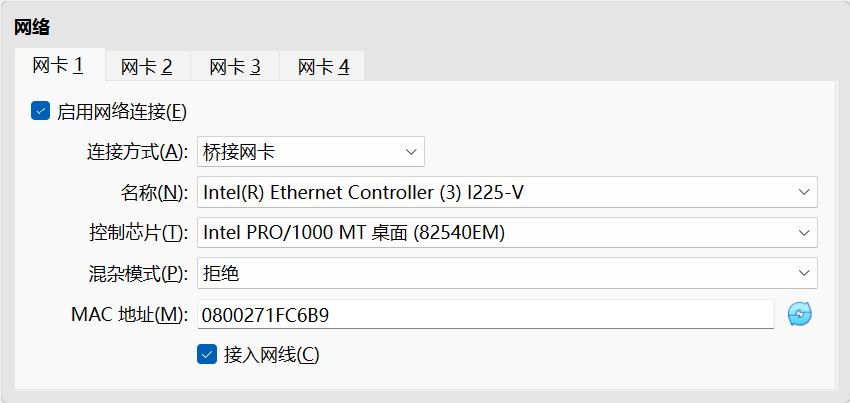850x403 pixels.
Task: Open the 连接方式 dropdown showing 桥接网卡
Action: pyautogui.click(x=311, y=152)
